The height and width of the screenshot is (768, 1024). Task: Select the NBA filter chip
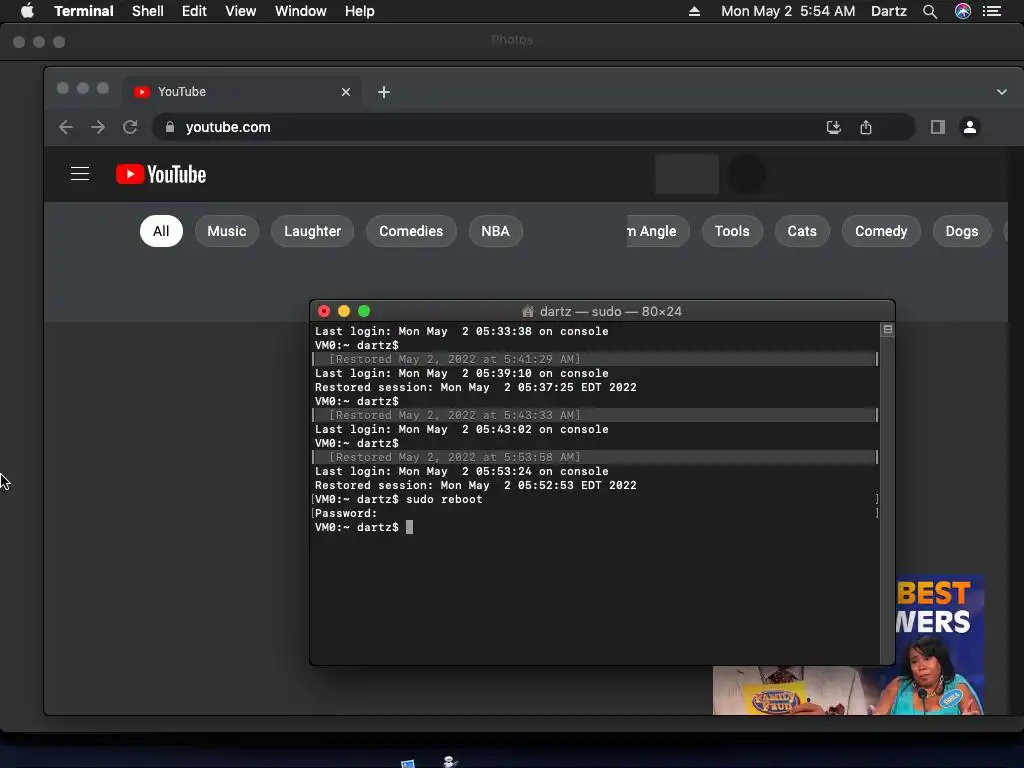pyautogui.click(x=495, y=231)
